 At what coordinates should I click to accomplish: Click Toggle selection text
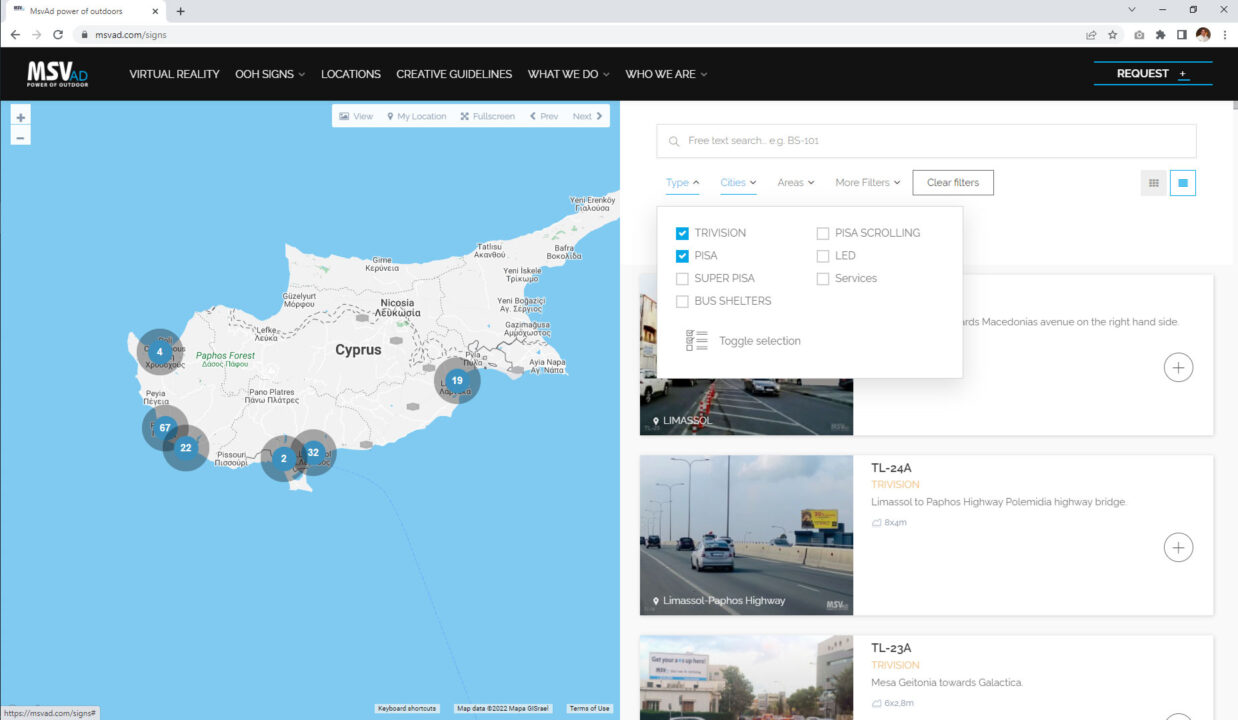(760, 341)
